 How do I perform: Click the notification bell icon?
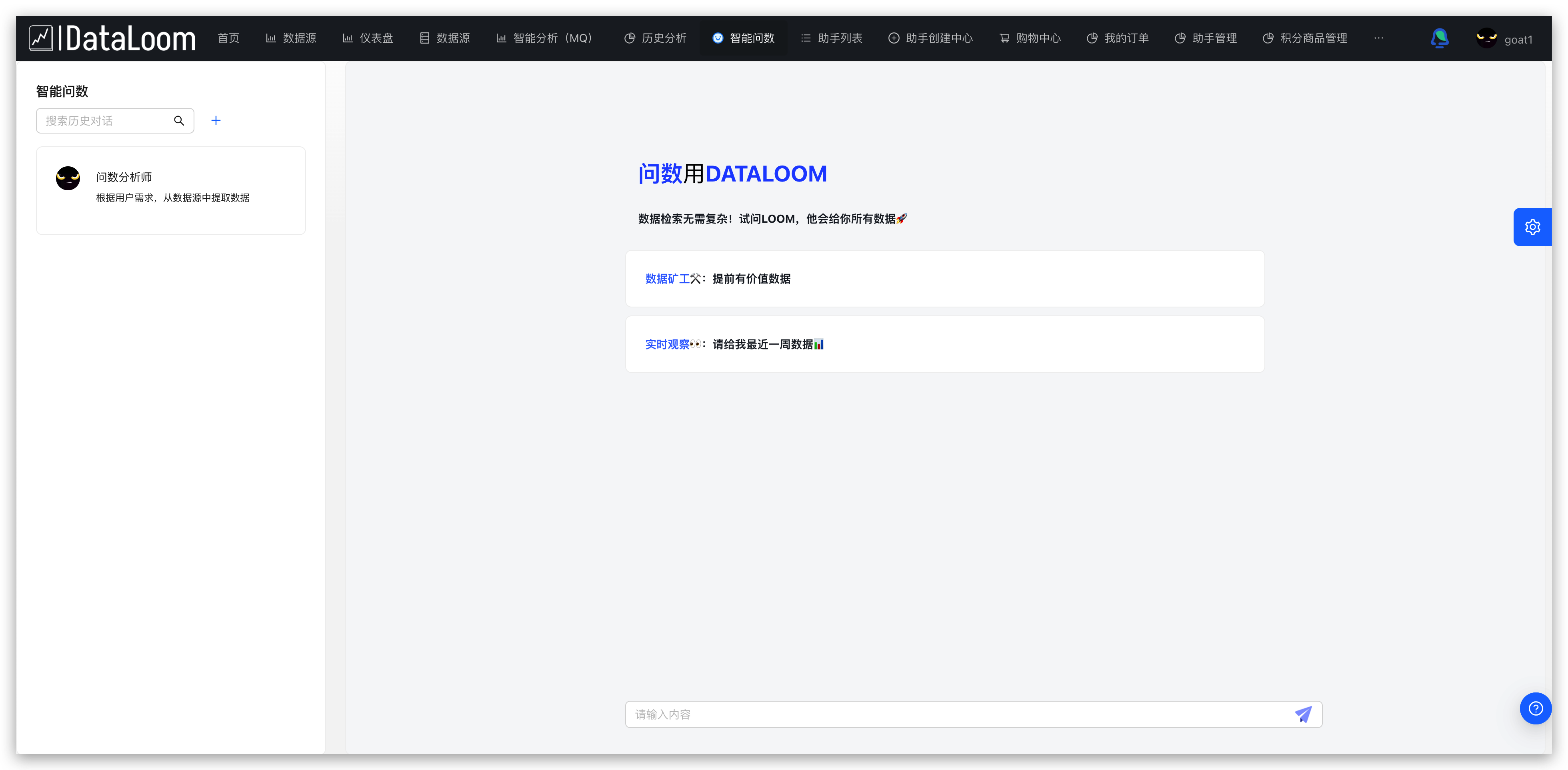[x=1440, y=38]
